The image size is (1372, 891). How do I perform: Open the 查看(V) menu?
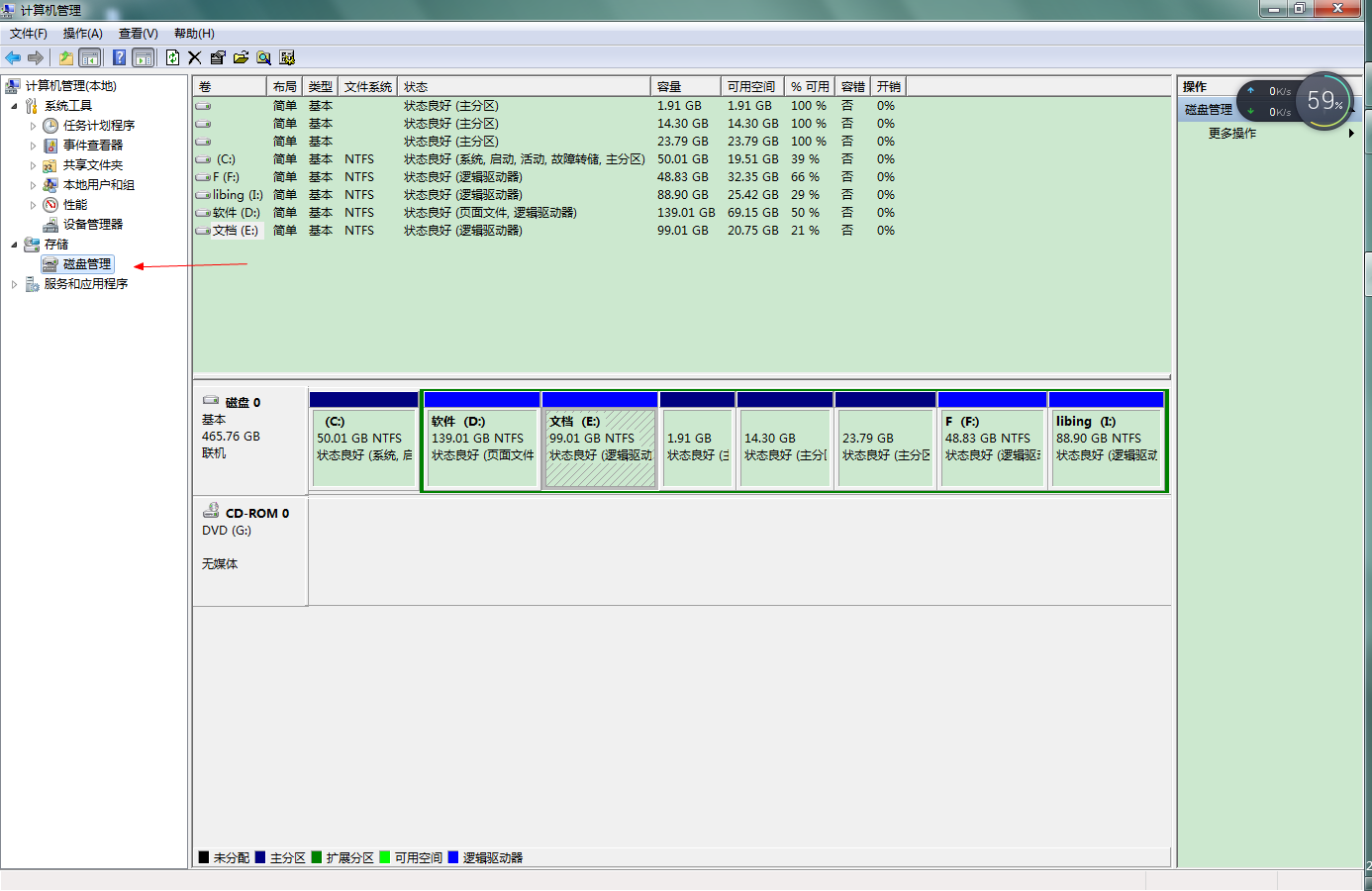coord(139,34)
